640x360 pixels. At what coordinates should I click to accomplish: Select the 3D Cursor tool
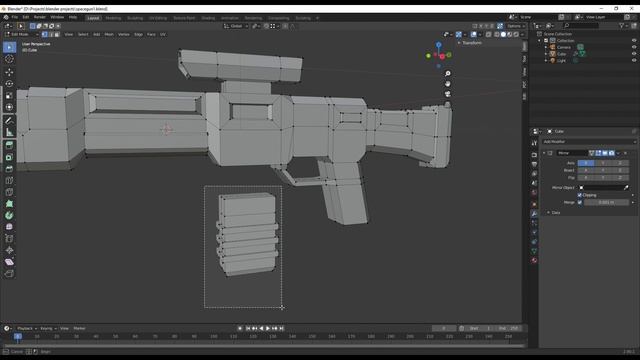[9, 59]
